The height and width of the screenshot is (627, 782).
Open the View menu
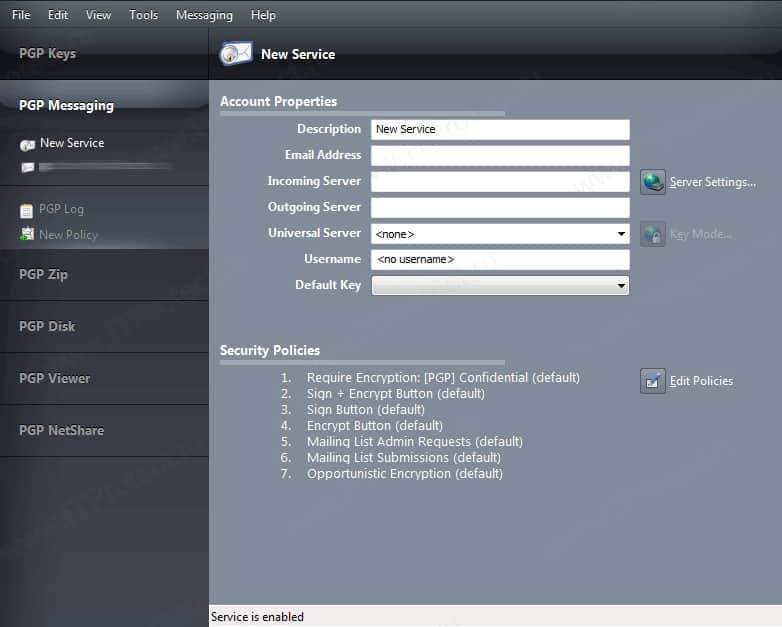pyautogui.click(x=98, y=15)
